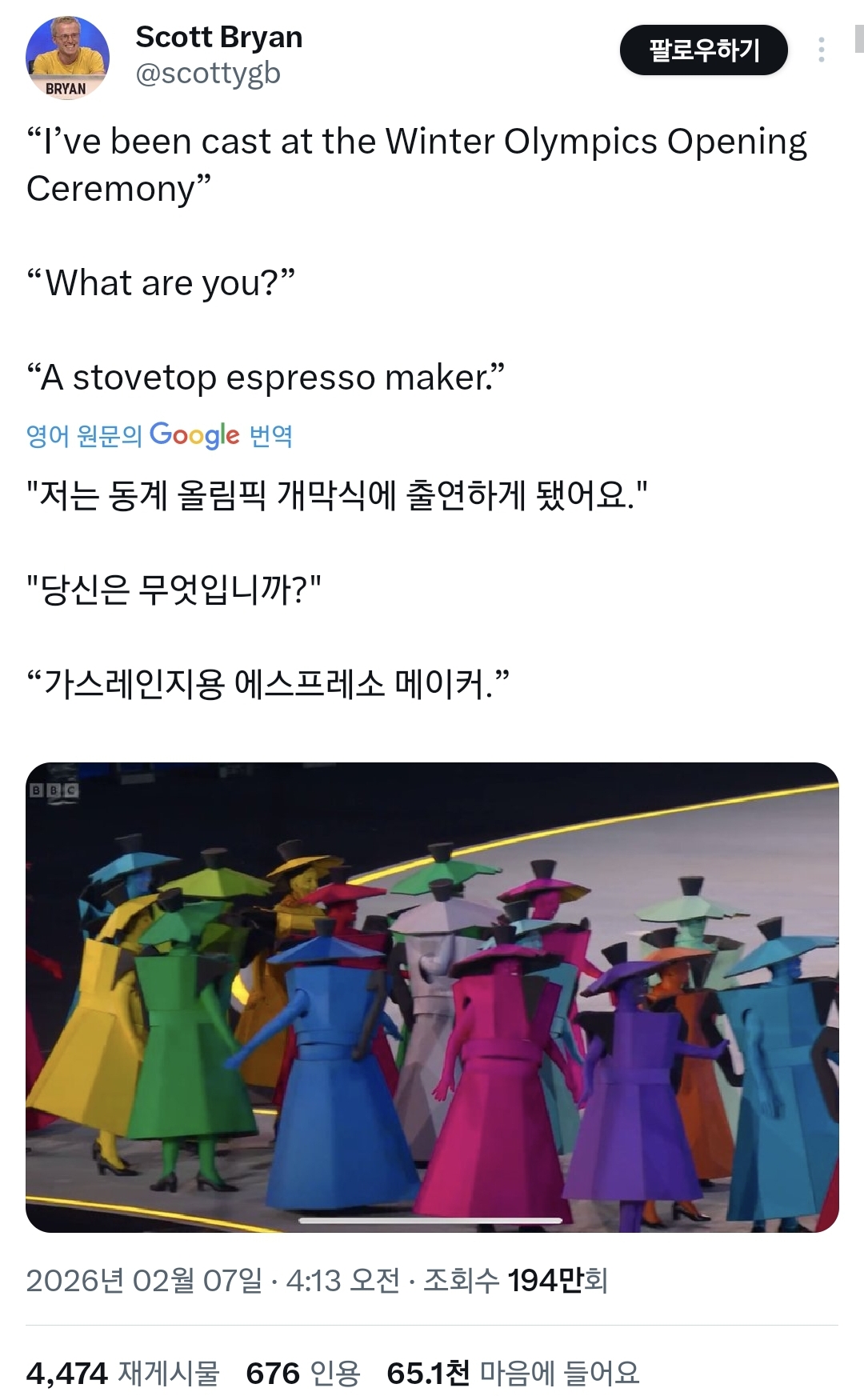This screenshot has height=1400, width=864.
Task: View the 4,474 재게시물 reposts list
Action: pos(122,1374)
